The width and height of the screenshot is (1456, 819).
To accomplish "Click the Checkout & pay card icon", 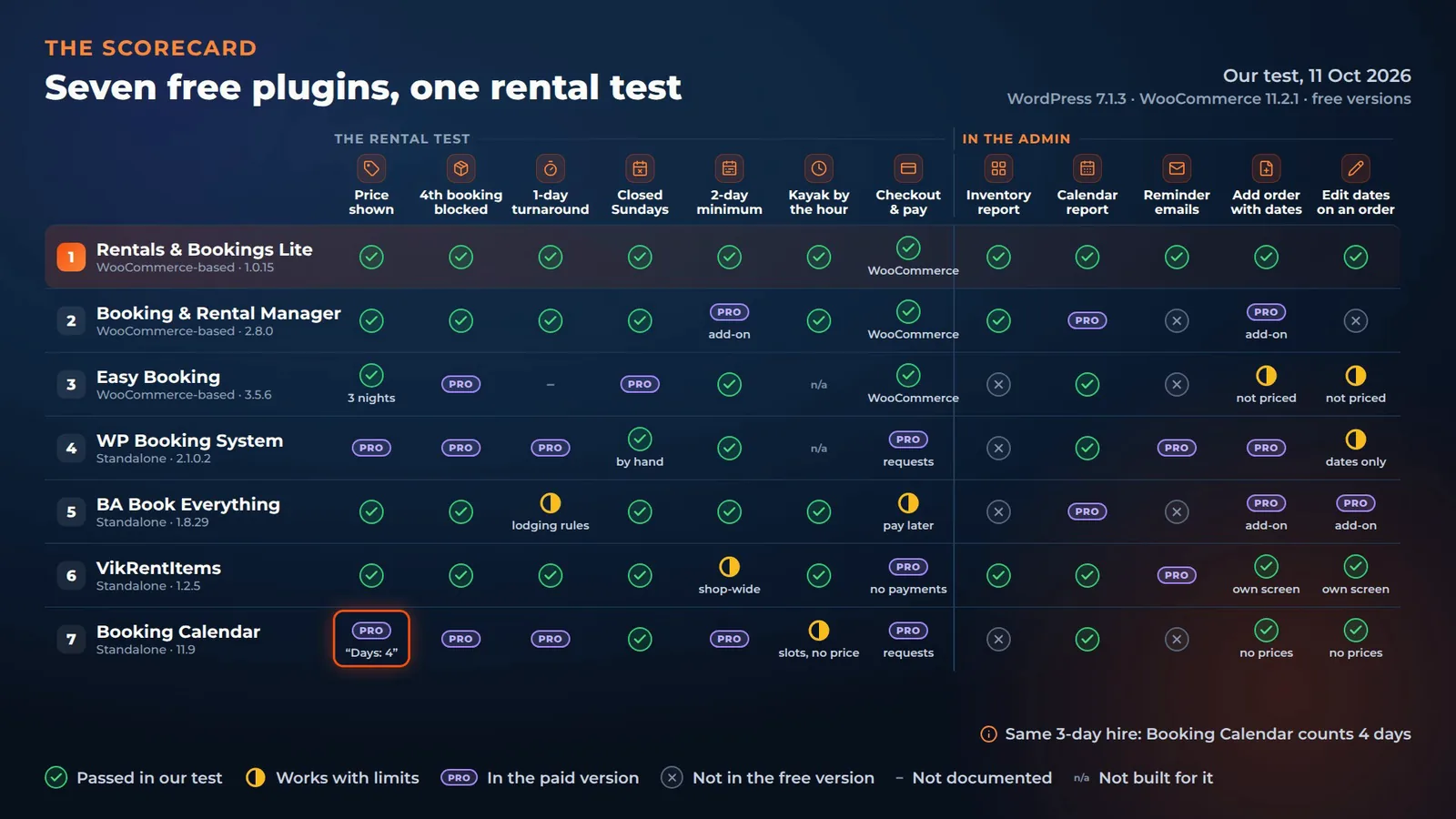I will [908, 168].
